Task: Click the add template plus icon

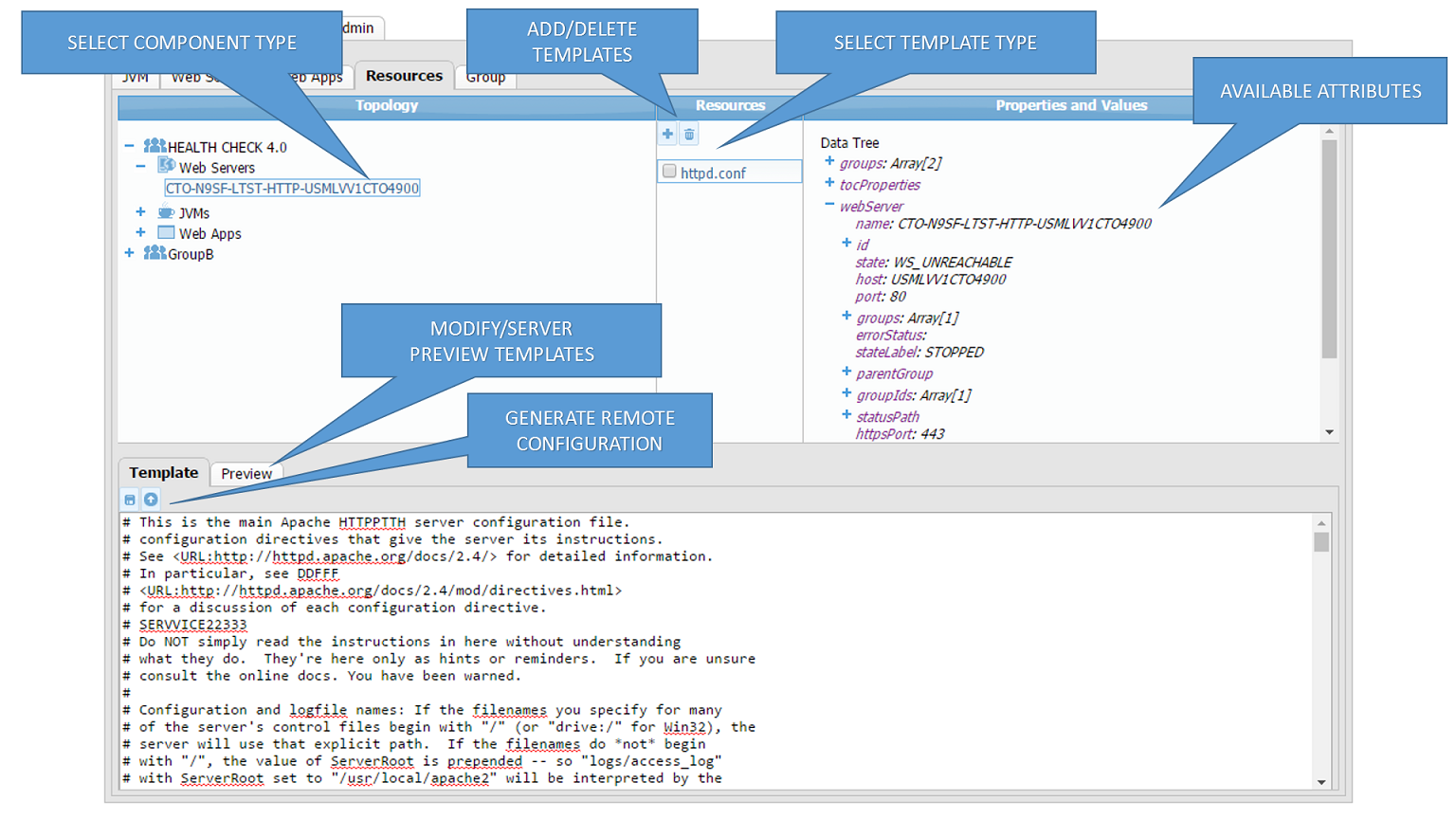Action: coord(667,135)
